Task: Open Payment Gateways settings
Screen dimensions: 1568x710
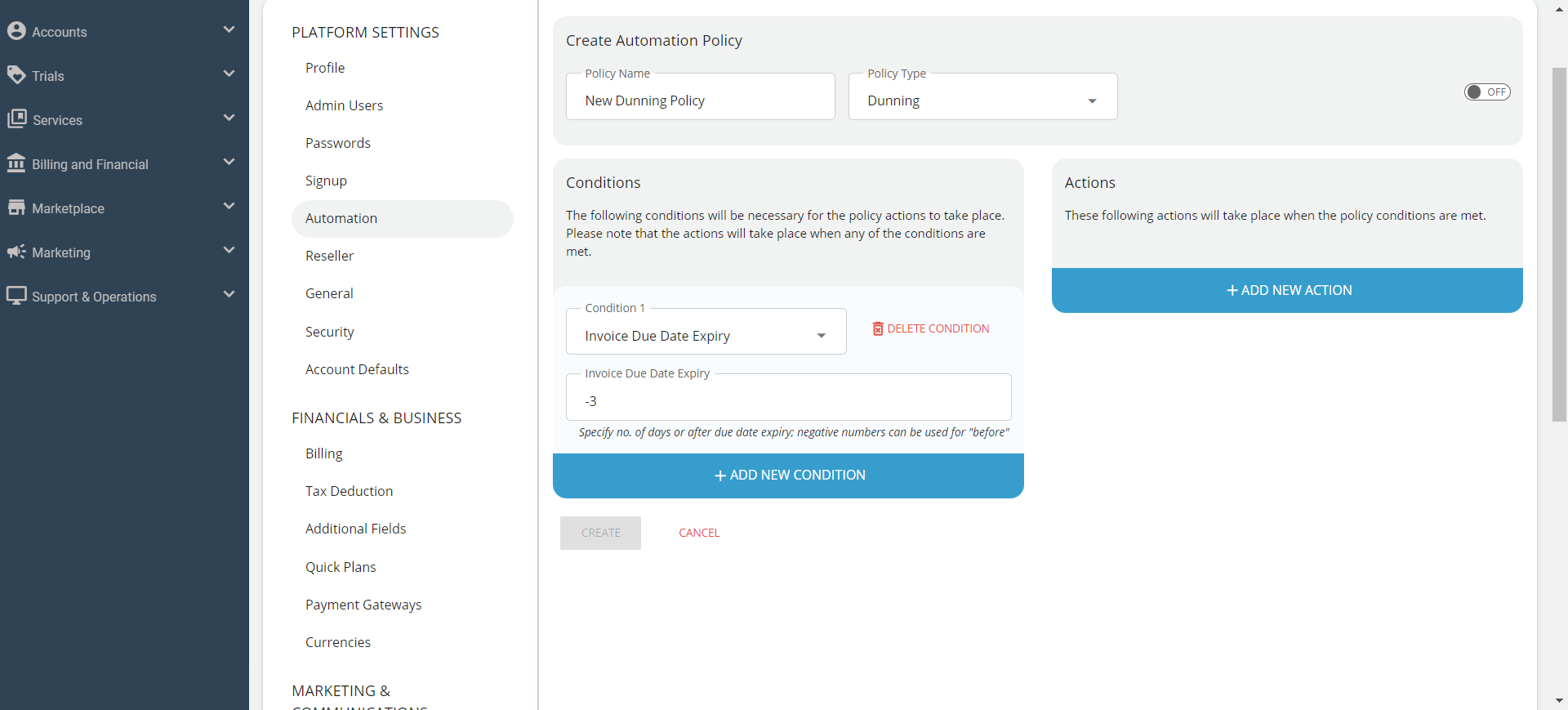Action: pyautogui.click(x=363, y=605)
